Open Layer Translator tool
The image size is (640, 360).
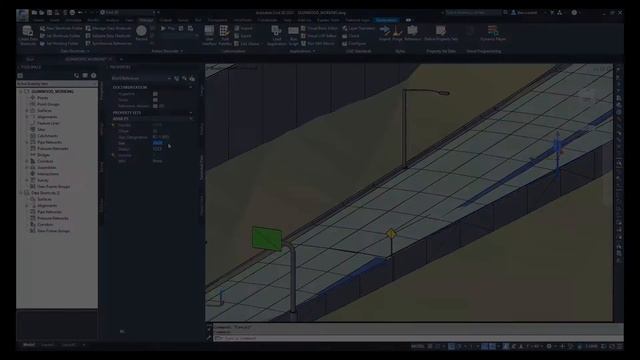[358, 29]
